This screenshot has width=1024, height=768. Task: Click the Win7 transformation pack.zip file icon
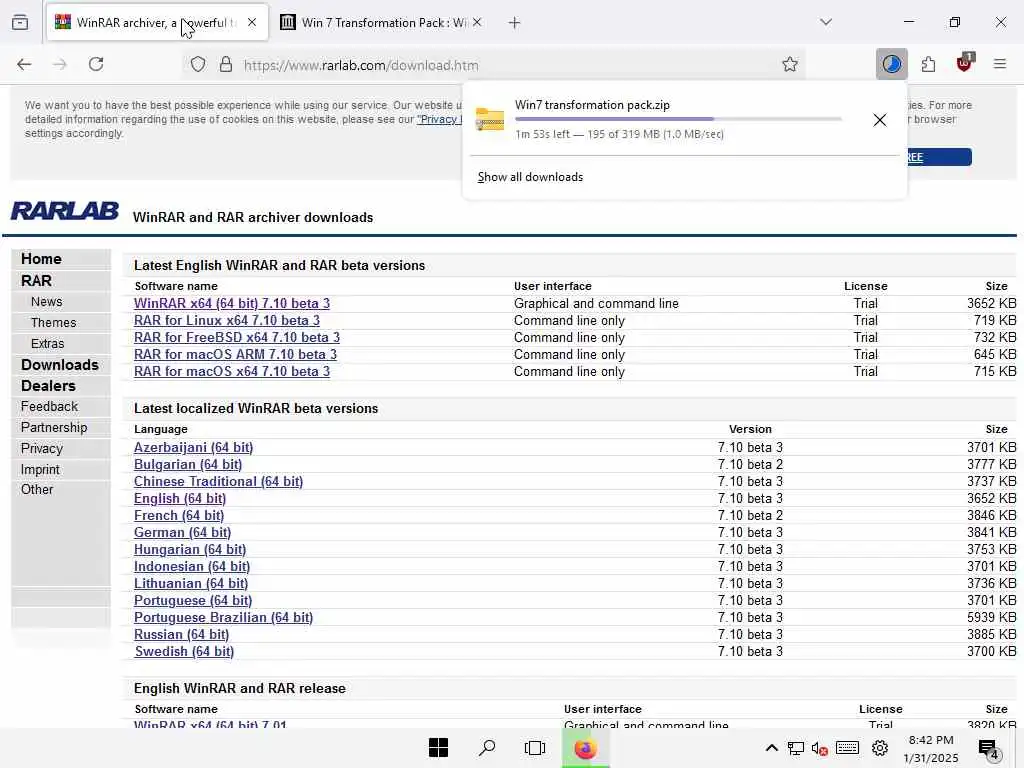pyautogui.click(x=490, y=120)
